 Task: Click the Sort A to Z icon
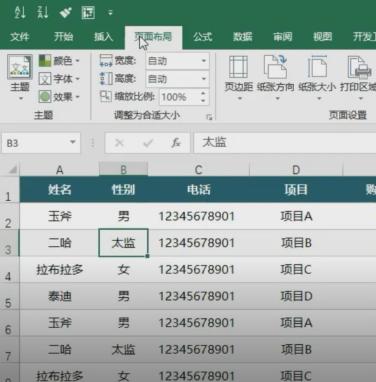click(20, 13)
